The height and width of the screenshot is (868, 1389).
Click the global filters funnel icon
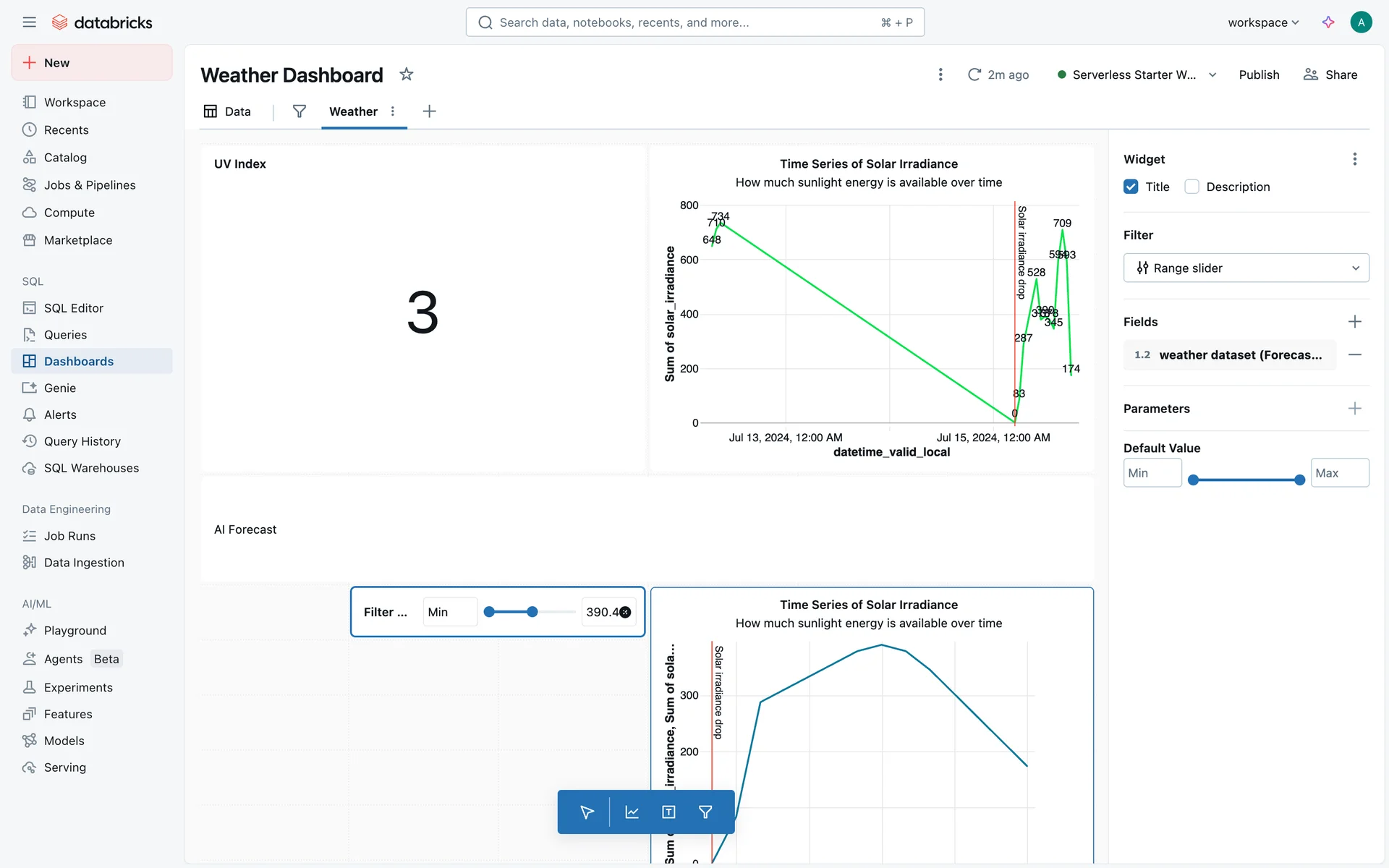[x=299, y=111]
